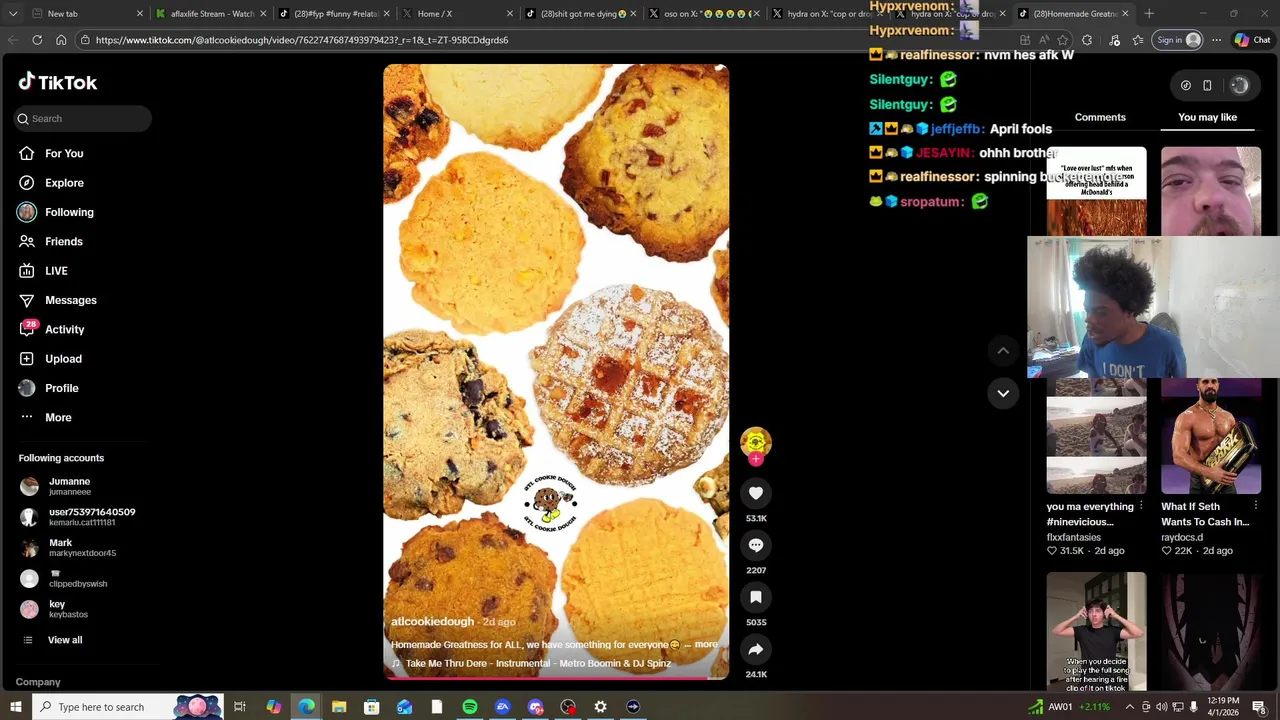Open the LIVE section
The width and height of the screenshot is (1280, 720).
tap(56, 271)
